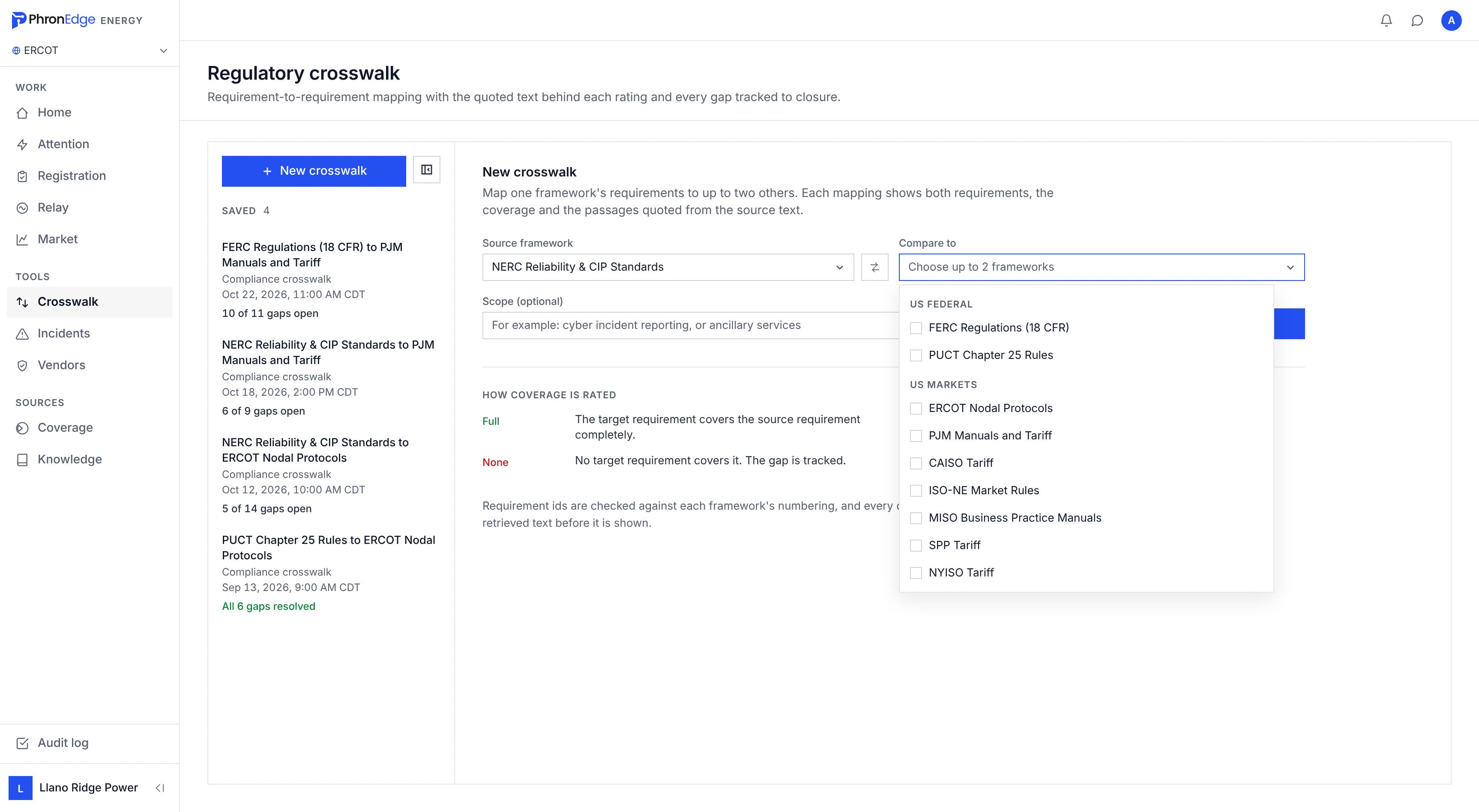Check CAISO Tariff
Screen dimensions: 1479x812
[x=916, y=463]
